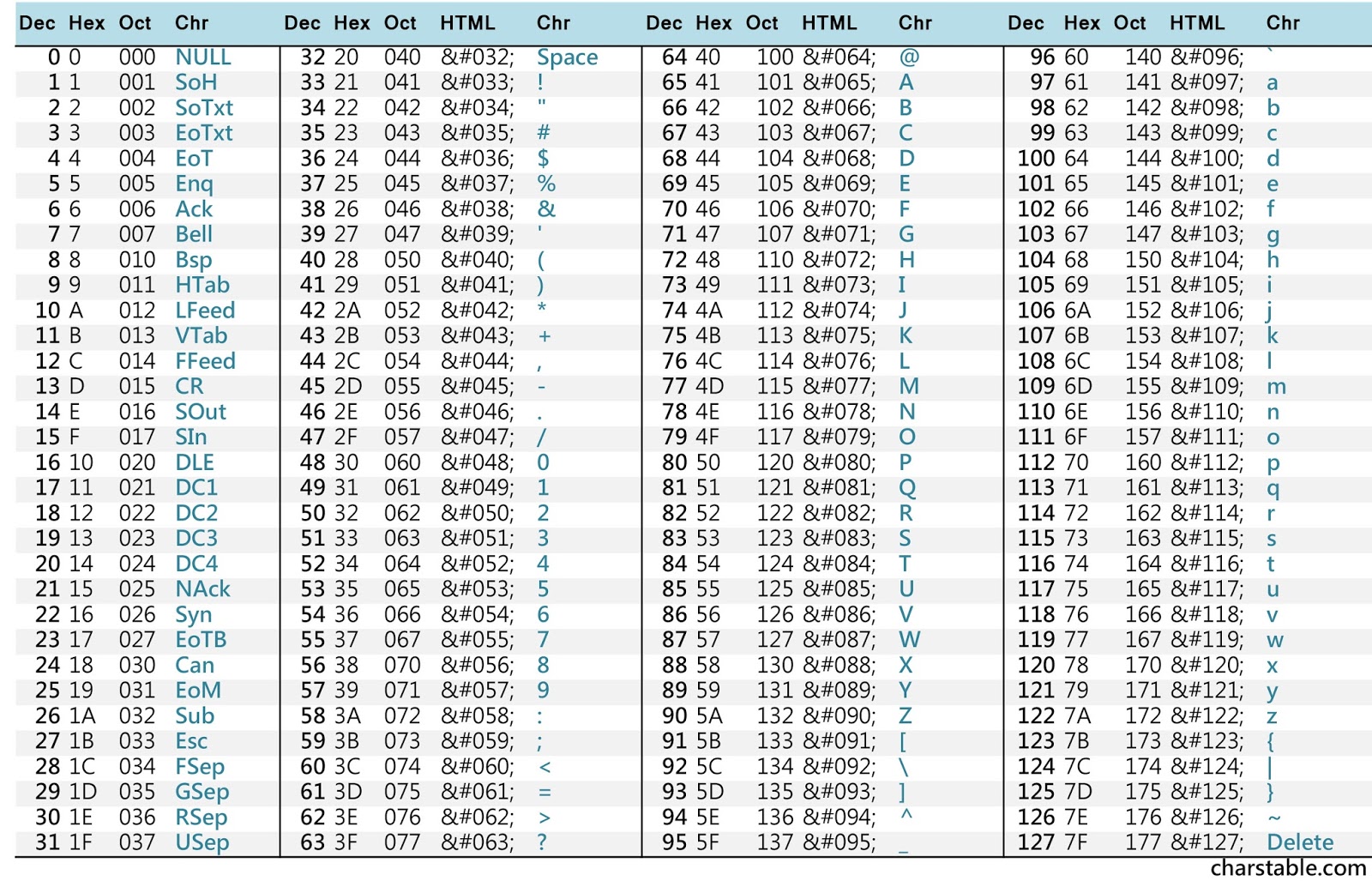1372x881 pixels.
Task: Select the CR carriage return entry
Action: point(190,386)
